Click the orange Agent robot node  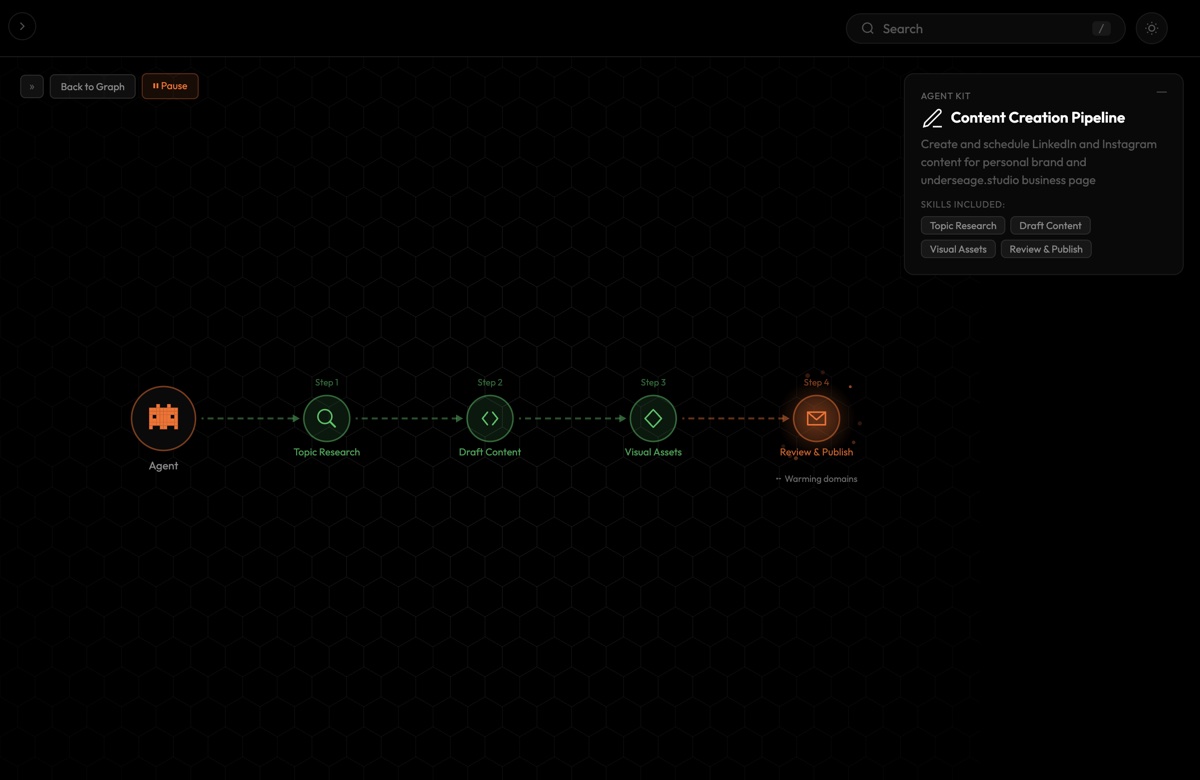pos(163,418)
